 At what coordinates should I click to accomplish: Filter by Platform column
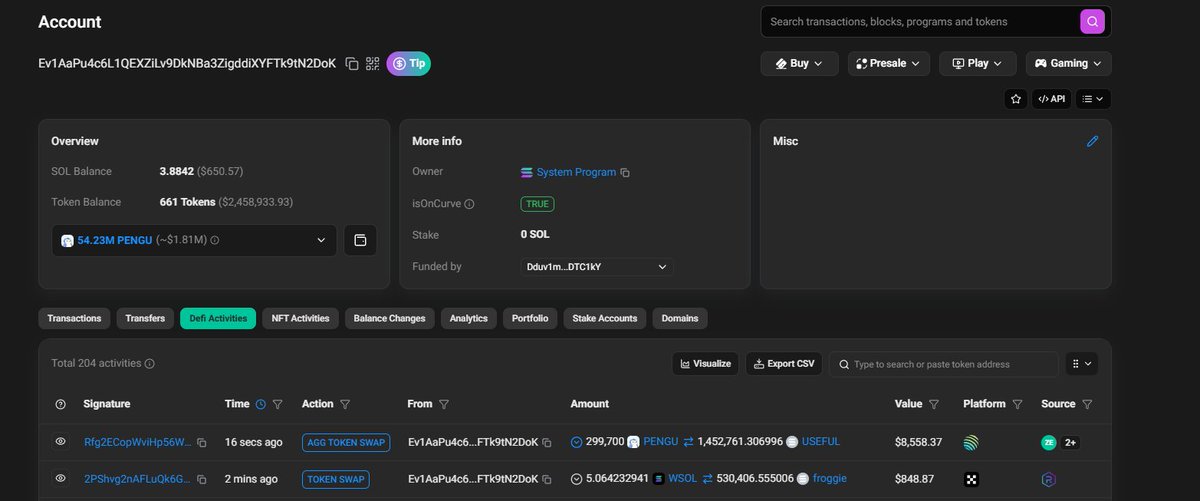[x=1017, y=404]
